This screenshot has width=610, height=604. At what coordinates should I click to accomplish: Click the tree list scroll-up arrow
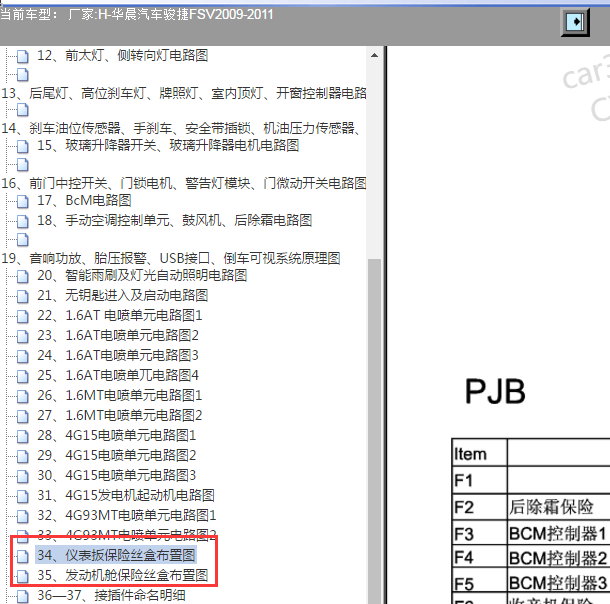(374, 55)
